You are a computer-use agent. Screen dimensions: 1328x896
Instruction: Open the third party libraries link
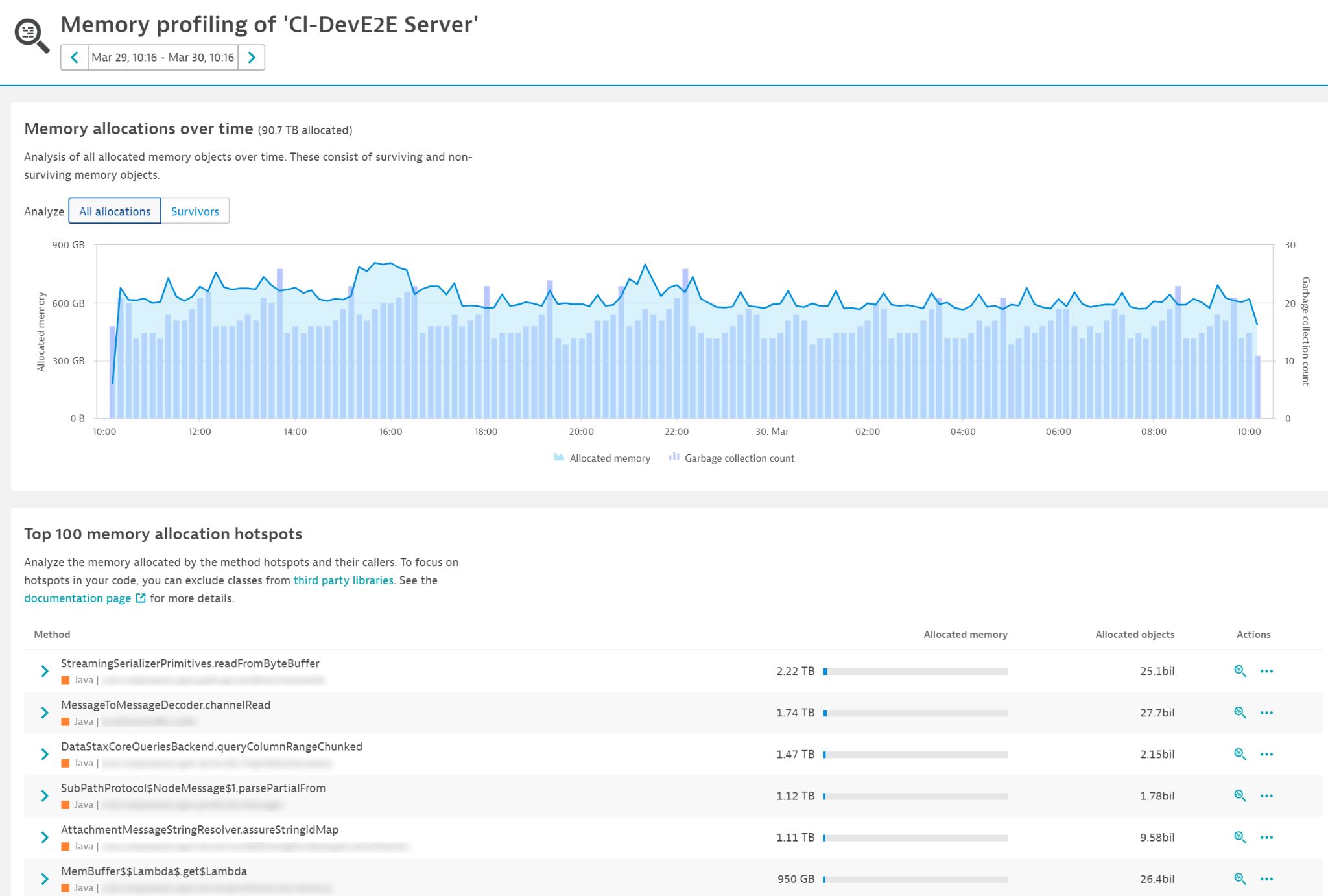point(344,580)
